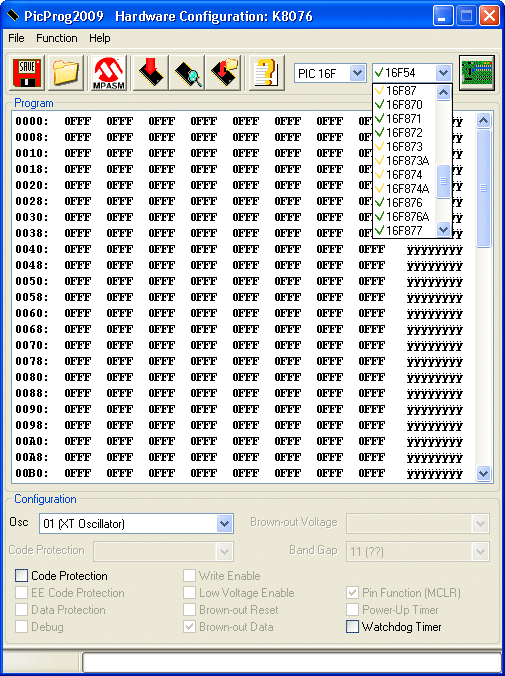Screen dimensions: 505x676
Task: Enable the Code Protection checkbox
Action: click(21, 576)
